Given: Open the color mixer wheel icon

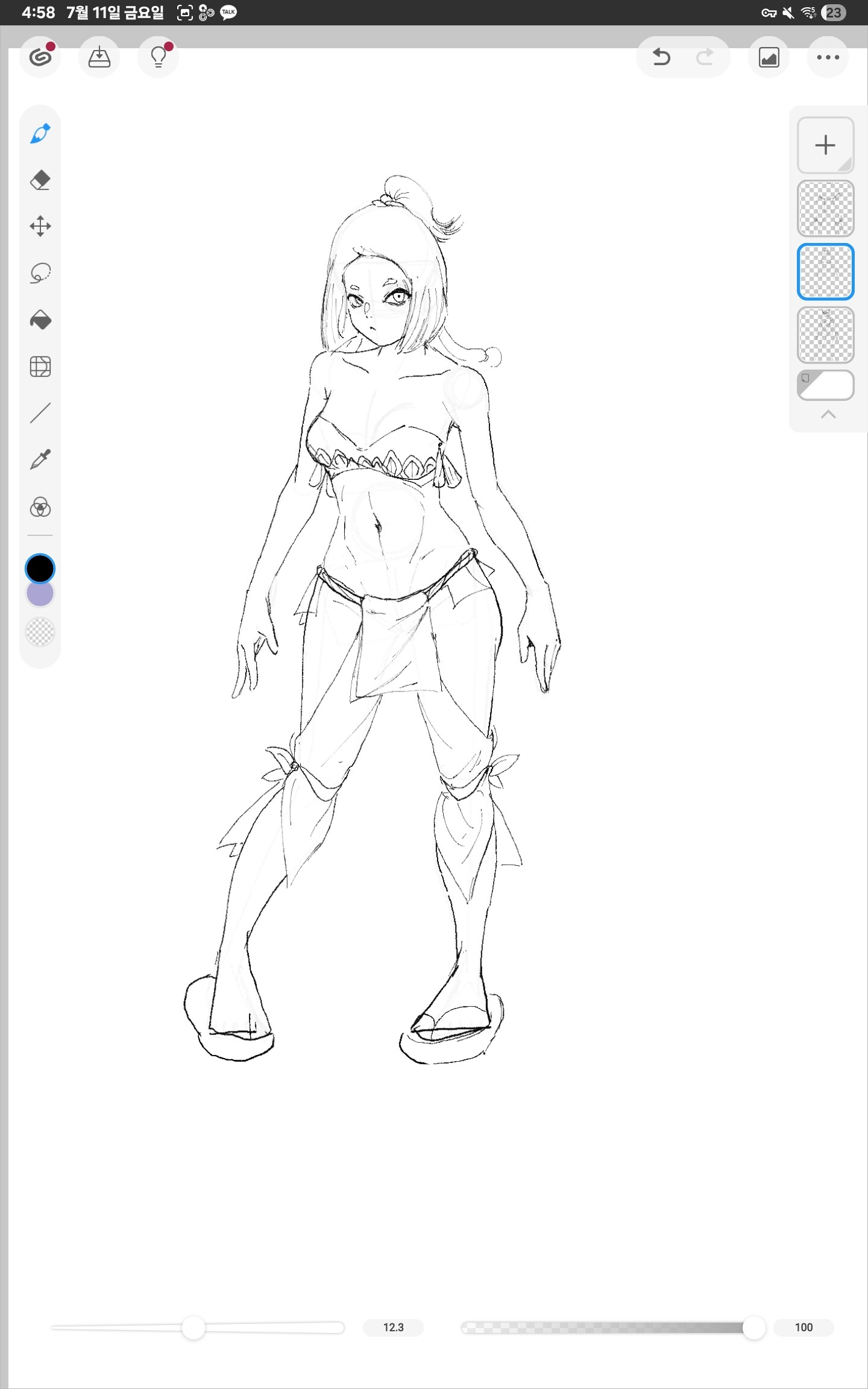Looking at the screenshot, I should click(40, 507).
